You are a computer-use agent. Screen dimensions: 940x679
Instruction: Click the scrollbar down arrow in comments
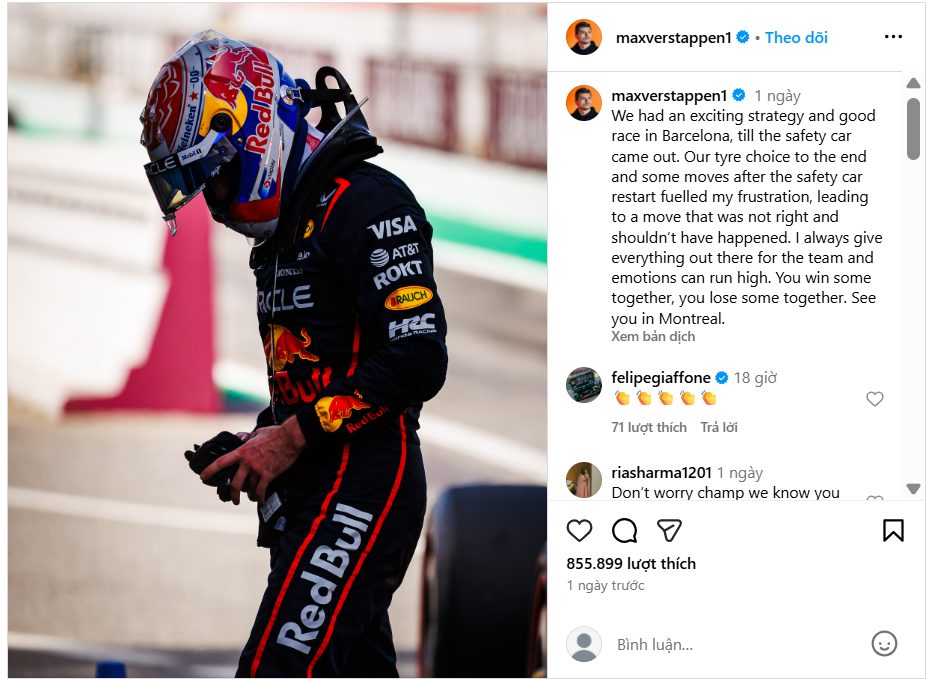point(913,488)
